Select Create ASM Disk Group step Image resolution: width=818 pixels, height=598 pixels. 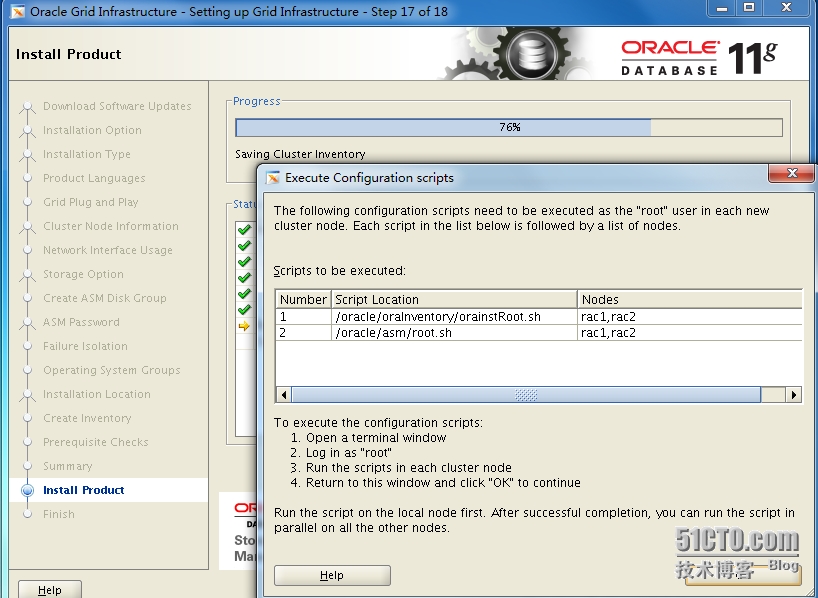click(104, 298)
